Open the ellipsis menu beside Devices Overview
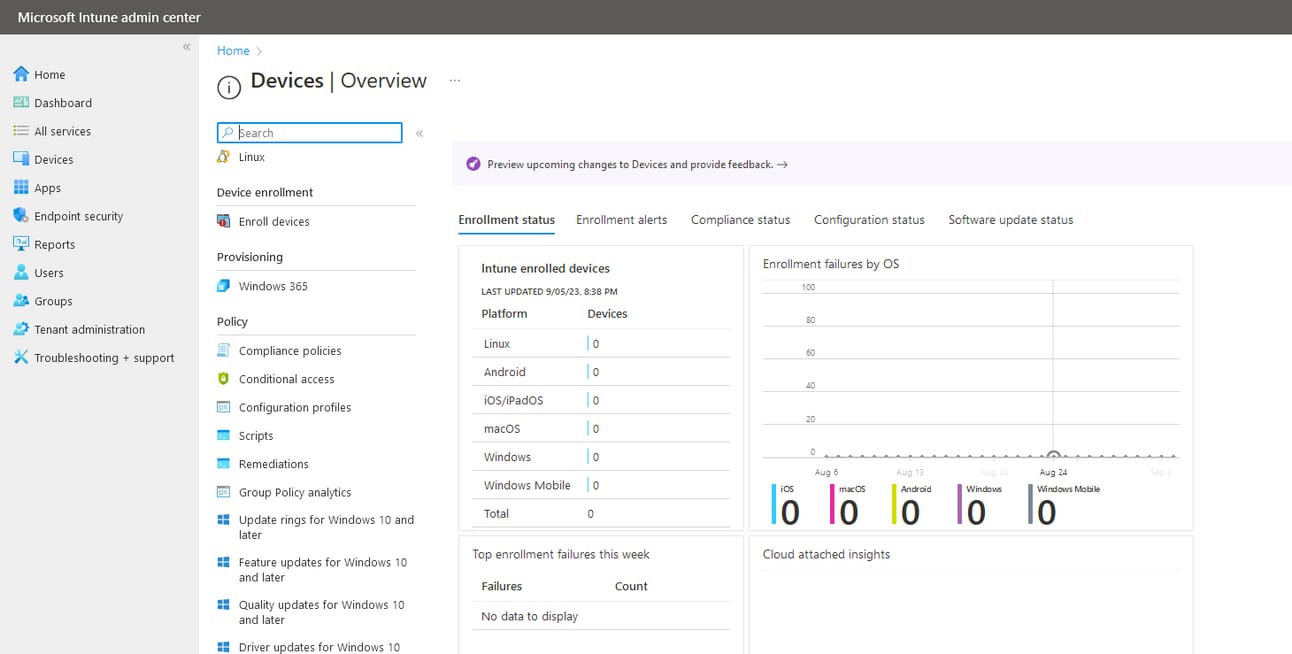 454,81
